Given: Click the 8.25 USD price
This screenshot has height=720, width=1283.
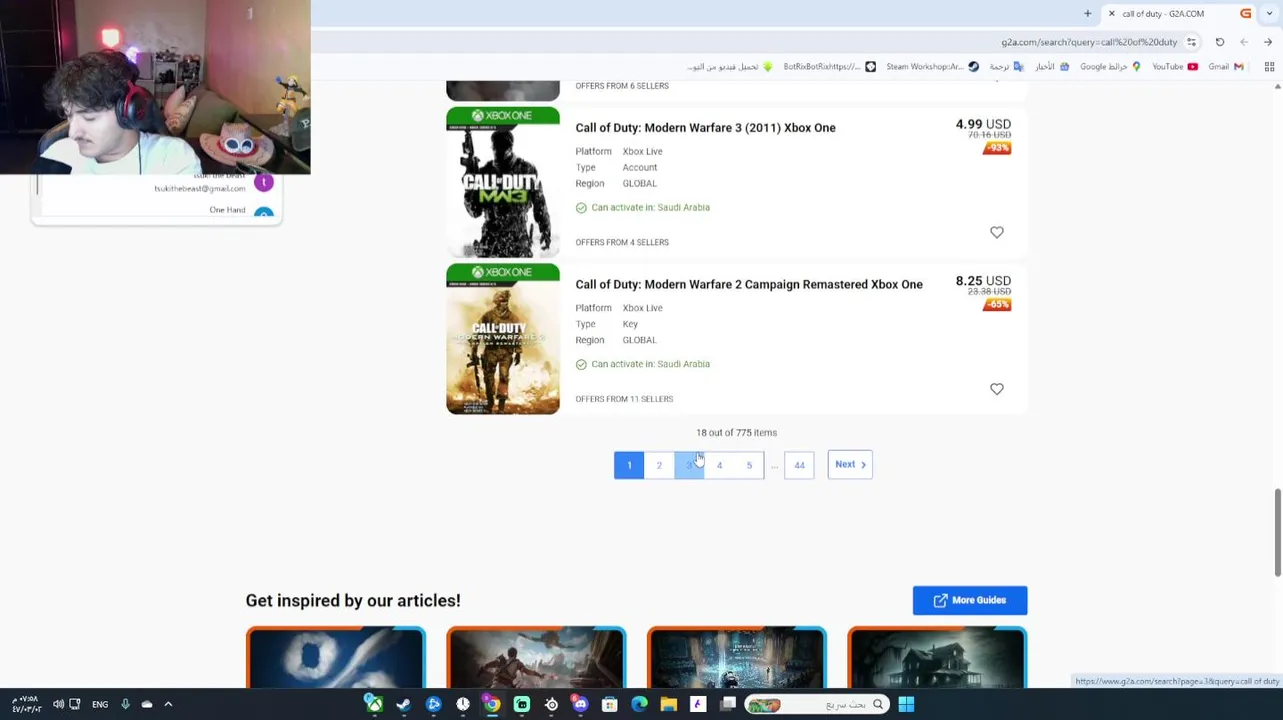Looking at the screenshot, I should [x=983, y=281].
